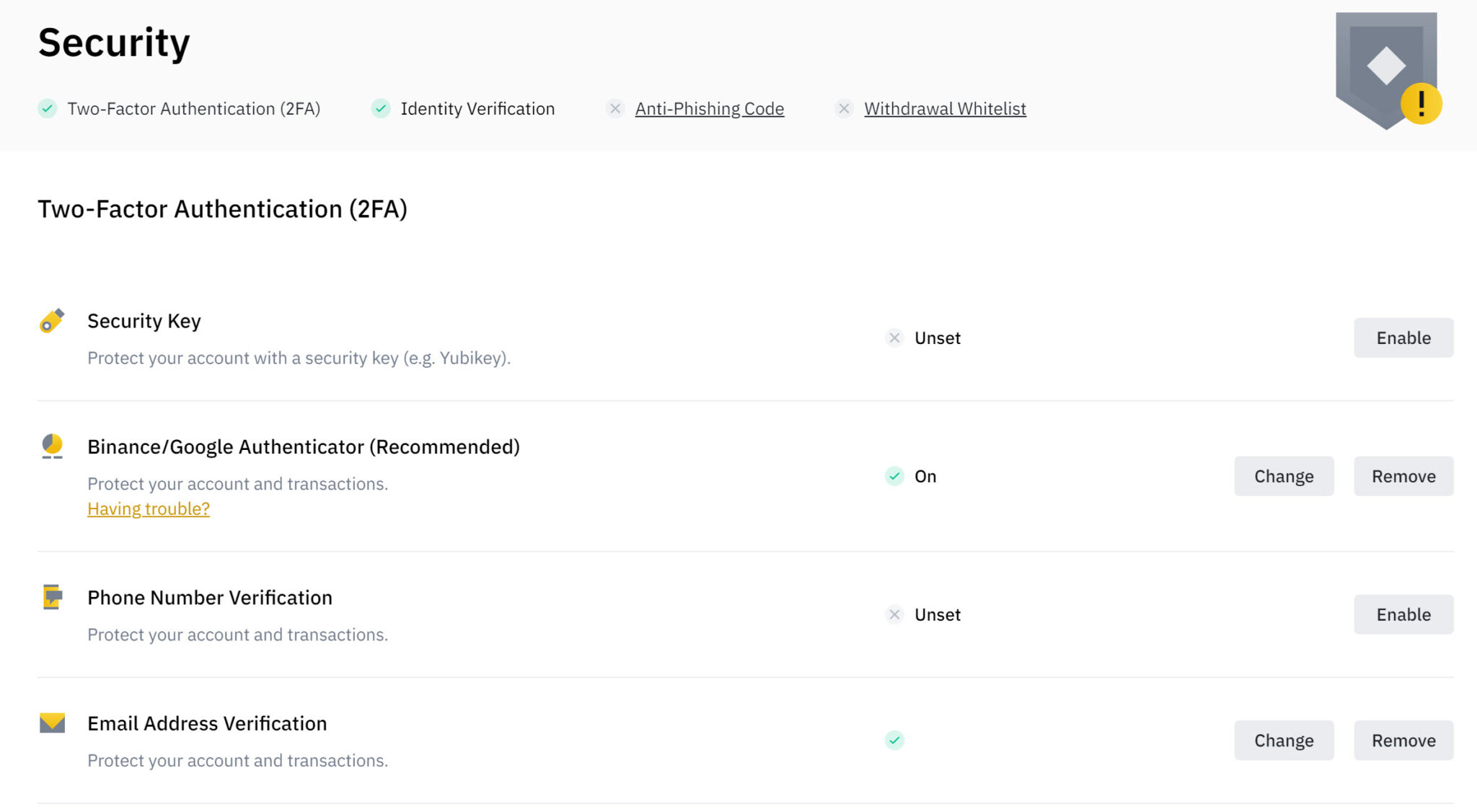
Task: Open the Anti-Phishing Code link
Action: coord(710,109)
